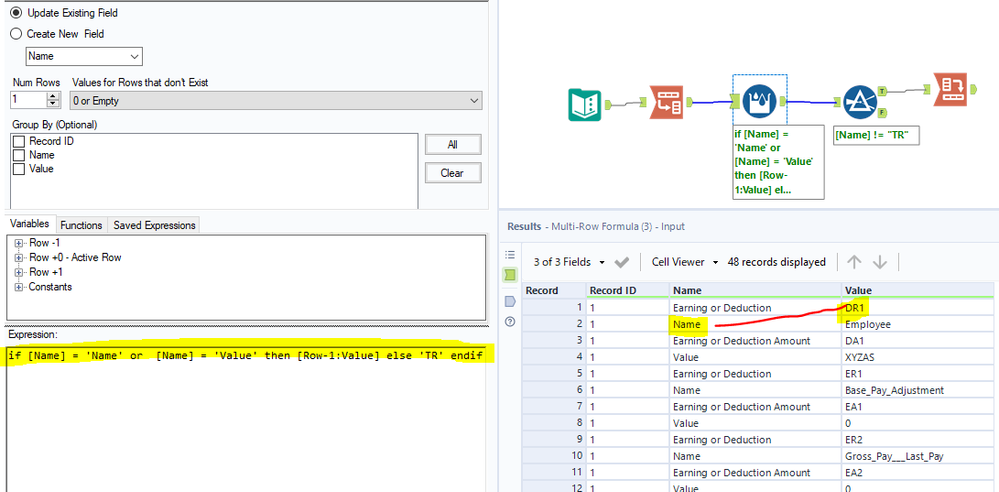Select the 'XYZAS' value cell
Screen dimensions: 999x492
[x=917, y=358]
